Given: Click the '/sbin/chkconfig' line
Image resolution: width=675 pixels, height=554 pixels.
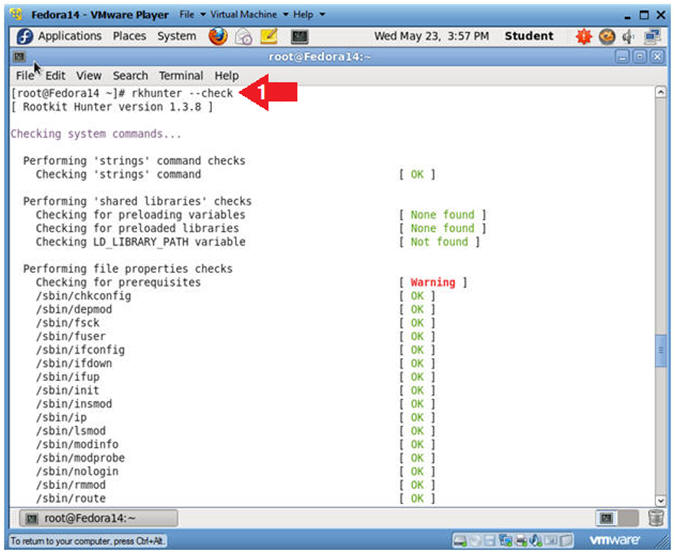Looking at the screenshot, I should [84, 296].
